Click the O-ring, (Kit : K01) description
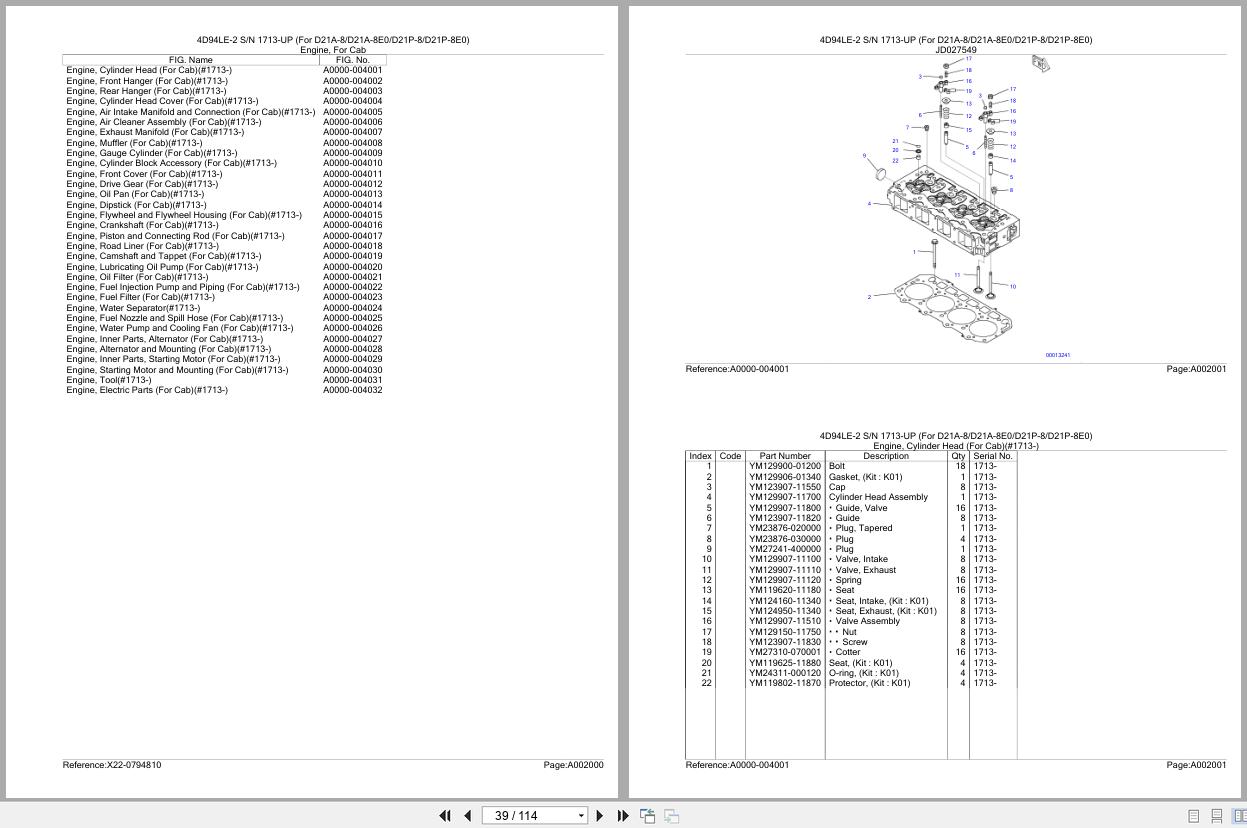Viewport: 1247px width, 828px height. click(x=864, y=673)
